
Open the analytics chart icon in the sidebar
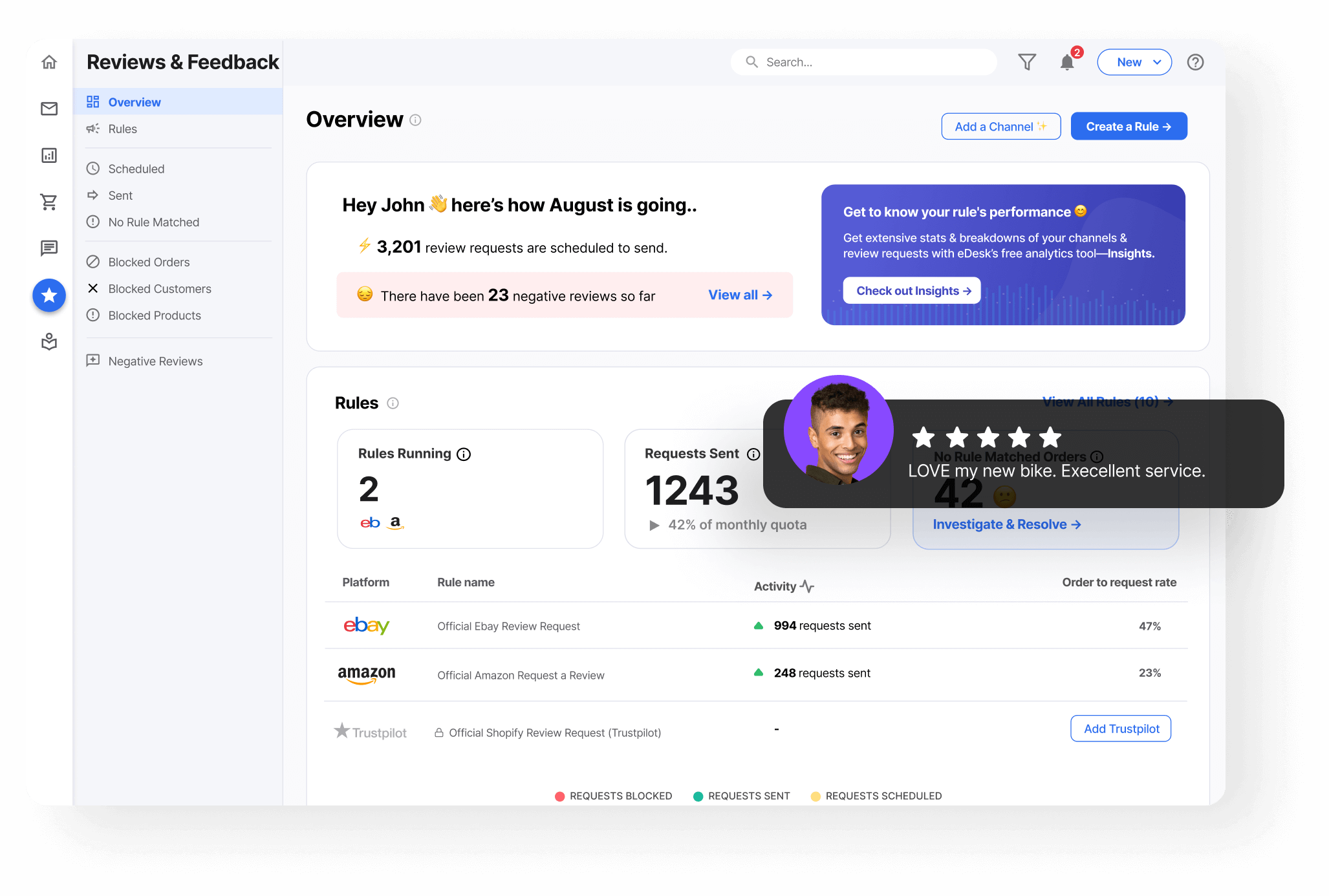pyautogui.click(x=49, y=155)
